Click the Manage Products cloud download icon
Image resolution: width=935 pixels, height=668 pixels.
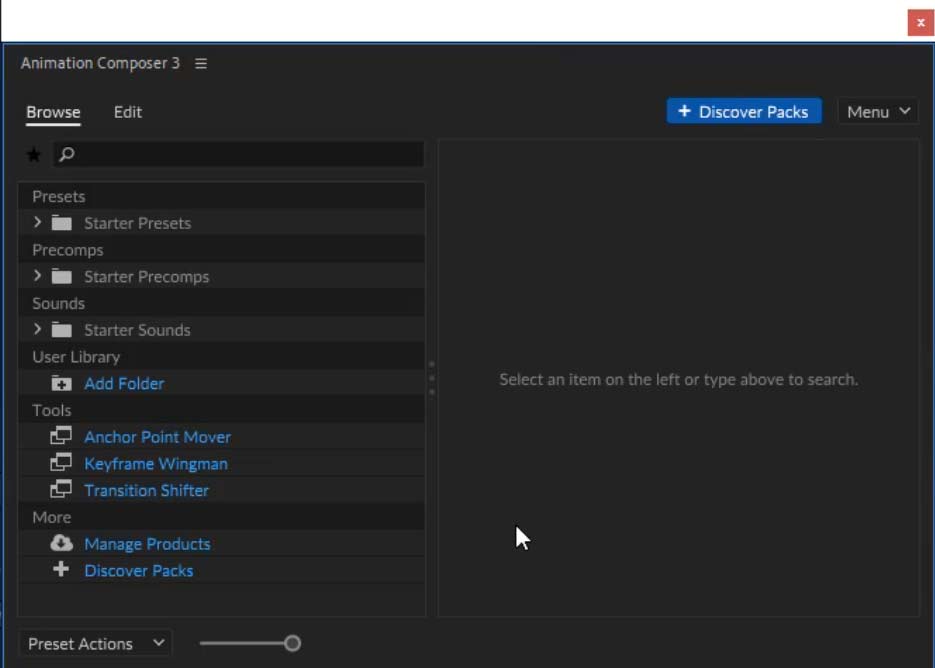click(61, 543)
